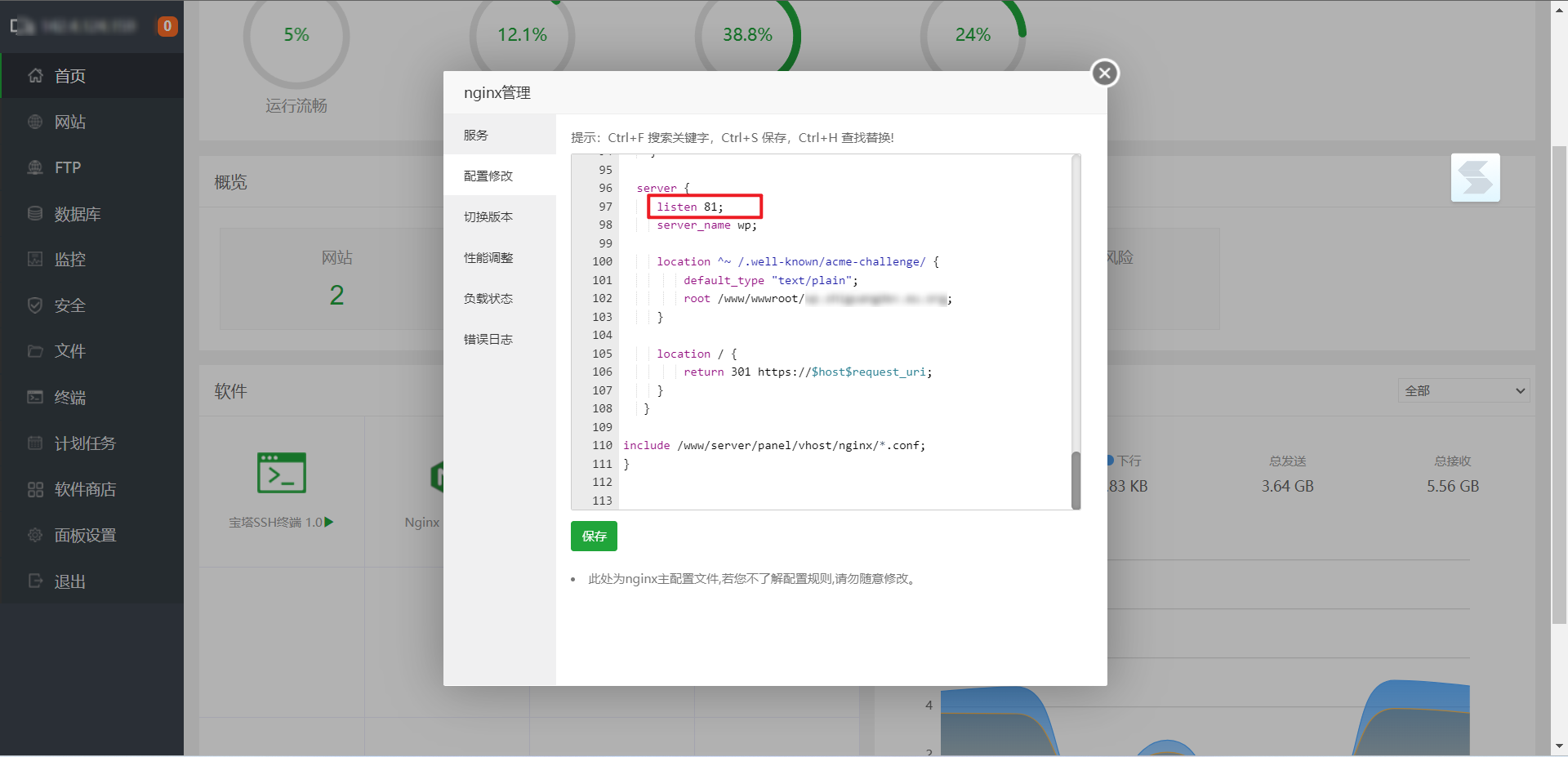Click the include vhost nginx conf line
Viewport: 1568px width, 757px height.
[774, 445]
